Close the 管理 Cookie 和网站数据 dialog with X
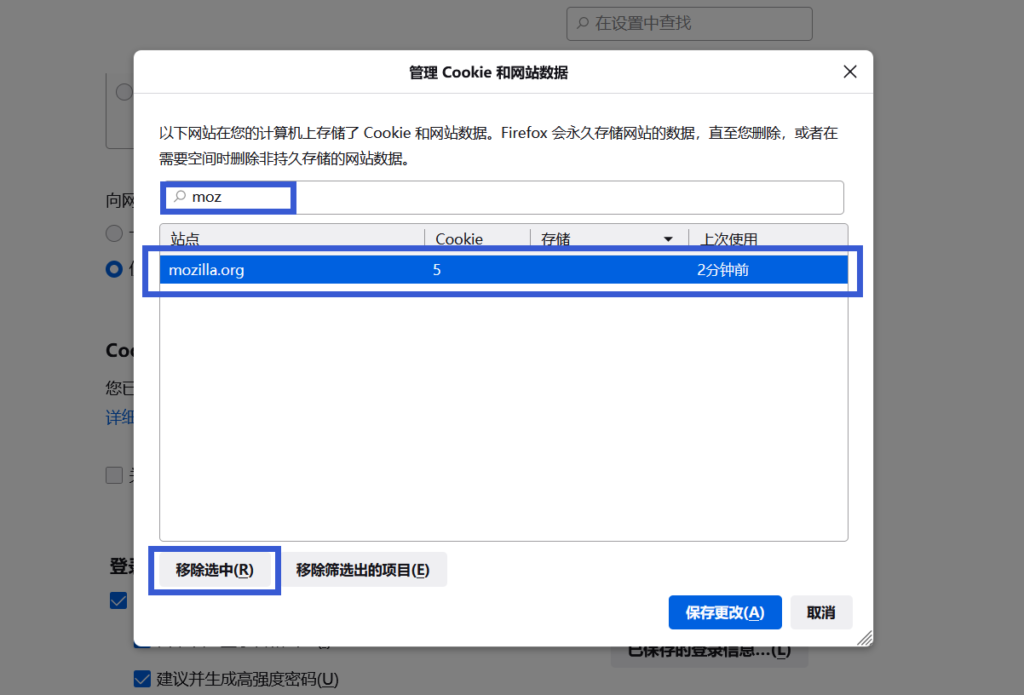The height and width of the screenshot is (695, 1024). [850, 72]
